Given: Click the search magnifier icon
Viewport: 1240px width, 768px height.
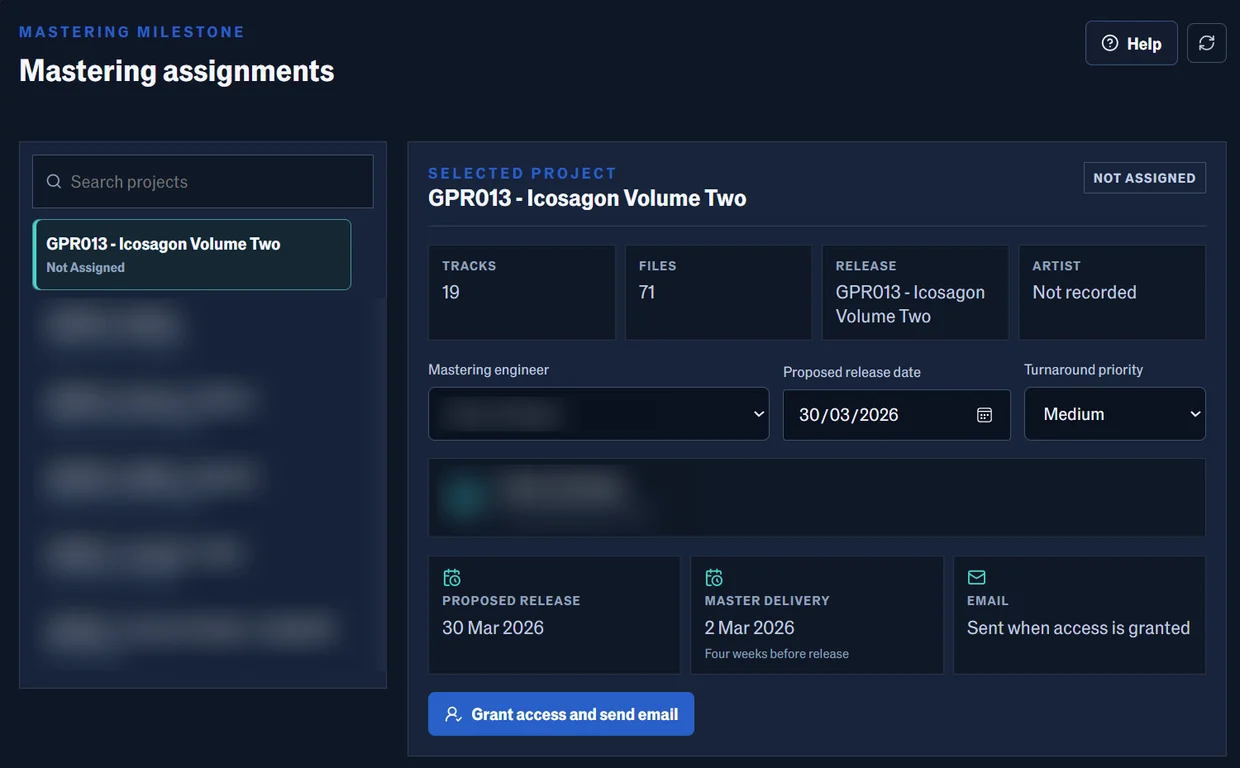Looking at the screenshot, I should [54, 182].
